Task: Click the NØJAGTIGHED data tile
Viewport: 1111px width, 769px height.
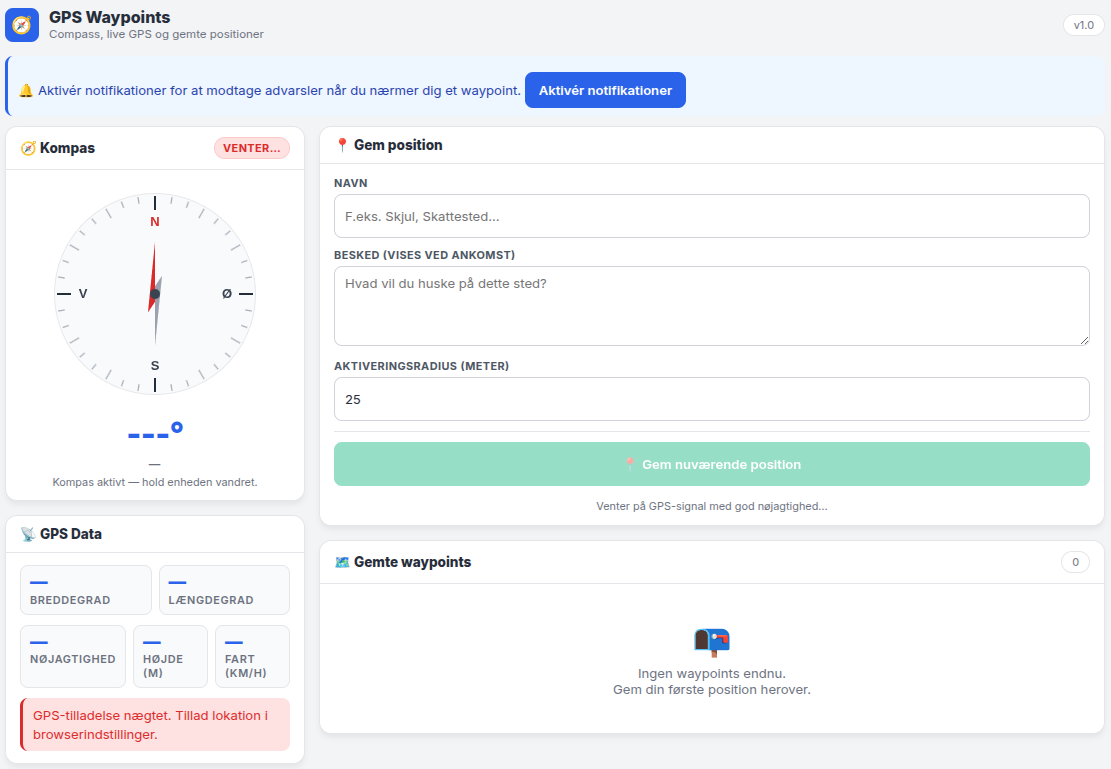Action: coord(73,656)
